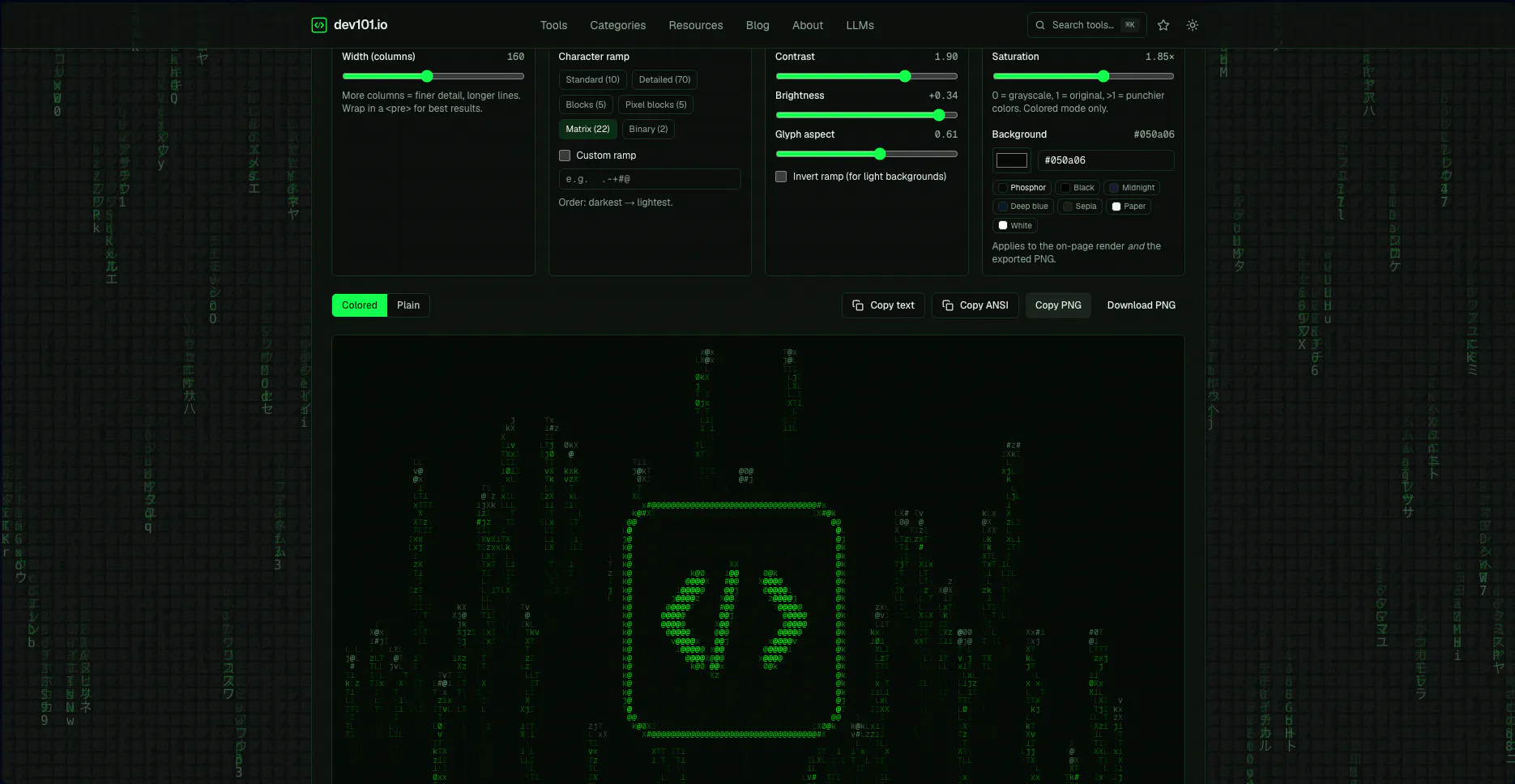Select Blocks (5) character ramp
This screenshot has height=784, width=1515.
point(586,104)
